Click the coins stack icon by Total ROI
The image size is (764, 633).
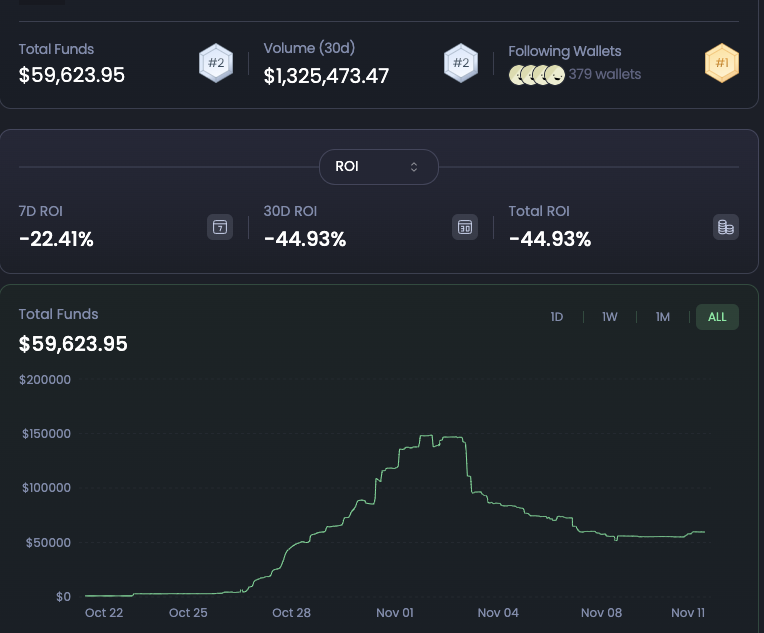tap(725, 227)
